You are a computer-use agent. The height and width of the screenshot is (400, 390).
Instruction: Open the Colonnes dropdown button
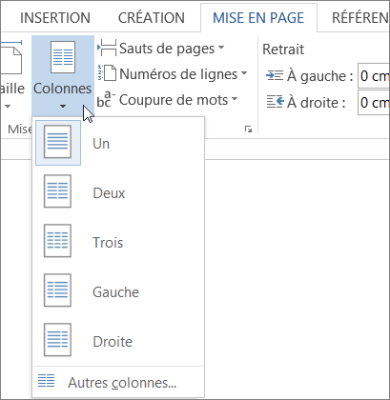pyautogui.click(x=63, y=76)
